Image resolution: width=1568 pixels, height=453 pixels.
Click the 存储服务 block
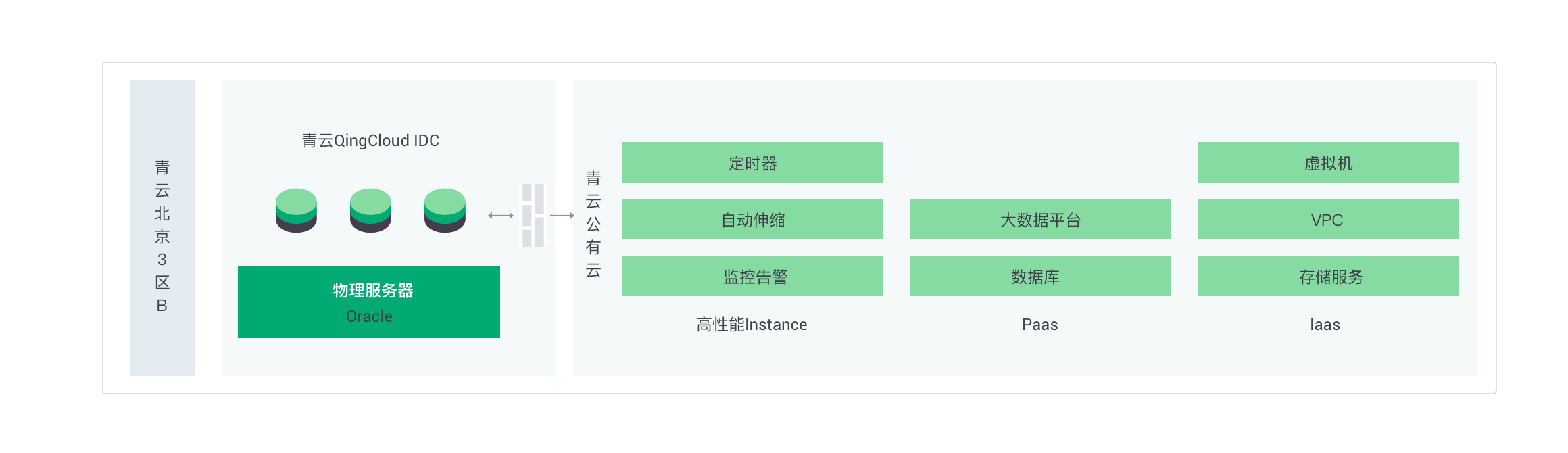1327,276
